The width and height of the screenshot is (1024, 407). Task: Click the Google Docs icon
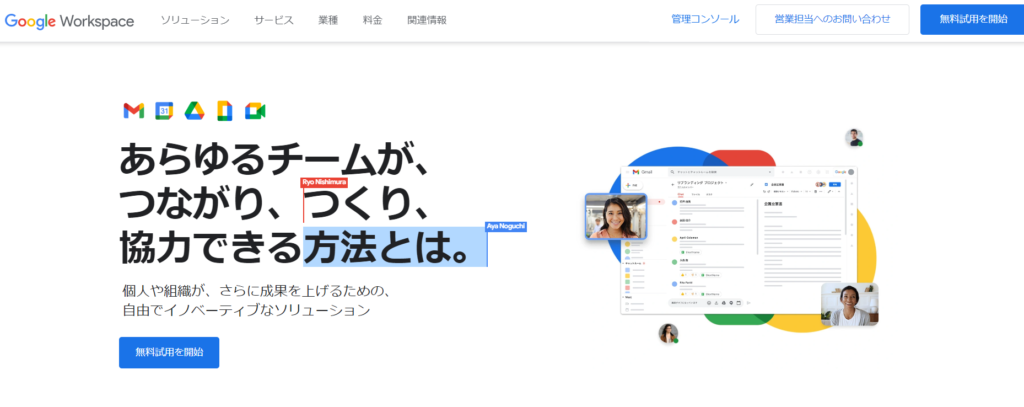[x=225, y=111]
